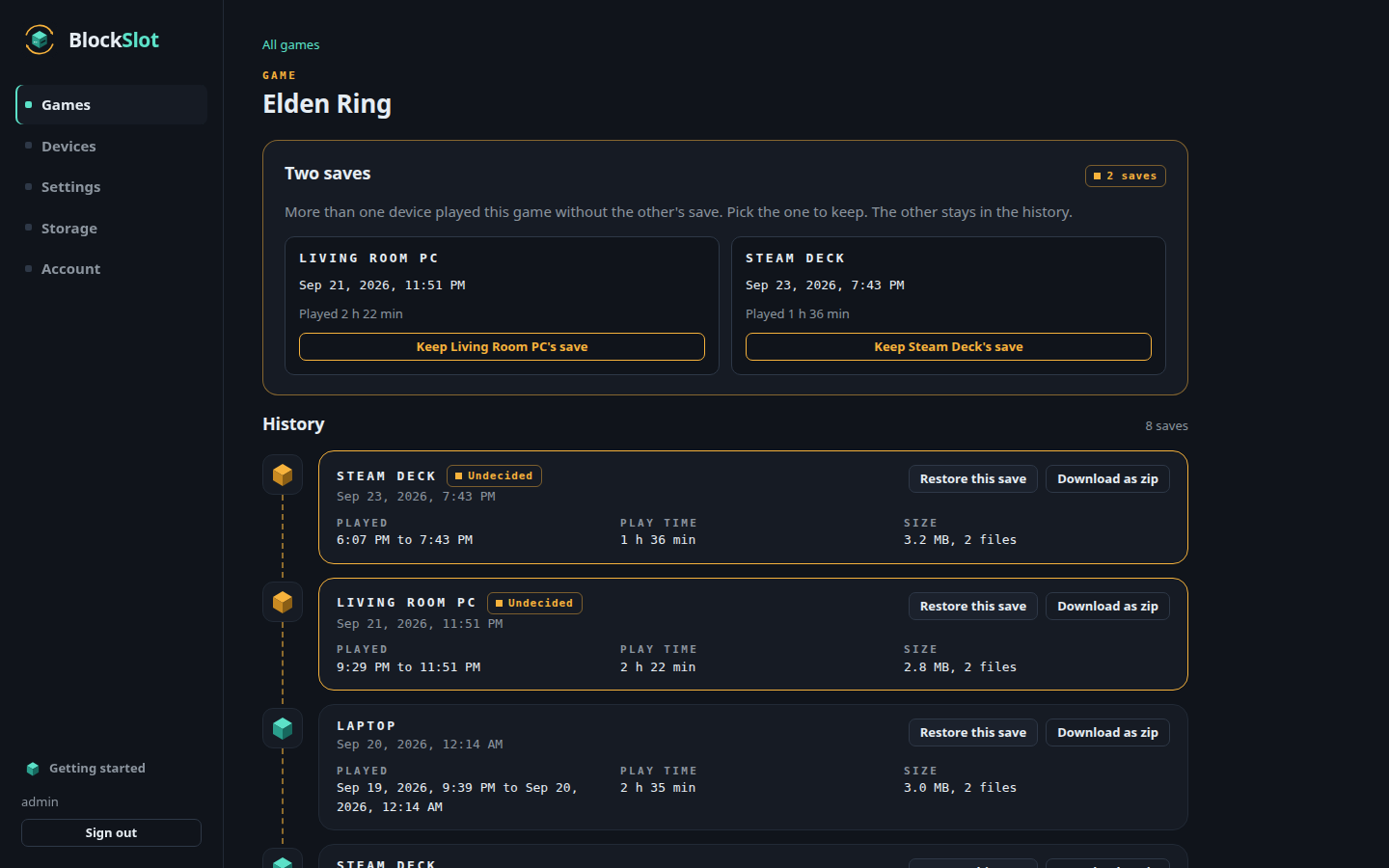Click the '8 saves' count text

pyautogui.click(x=1166, y=426)
